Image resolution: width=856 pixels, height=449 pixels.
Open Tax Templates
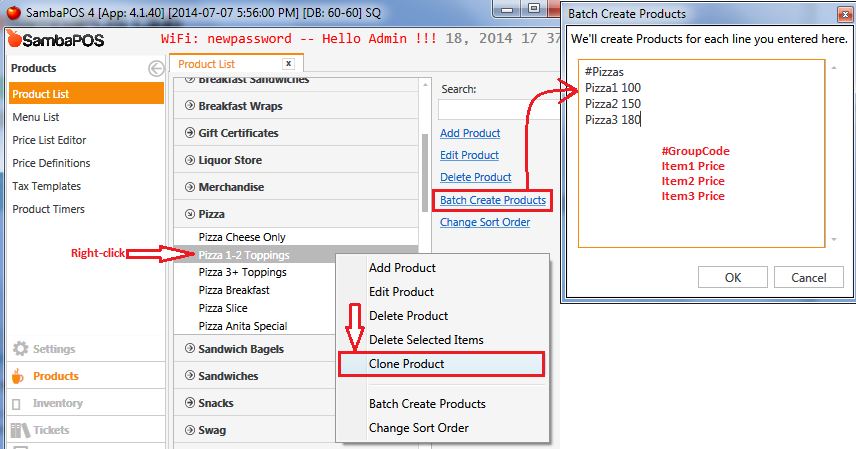(x=46, y=186)
